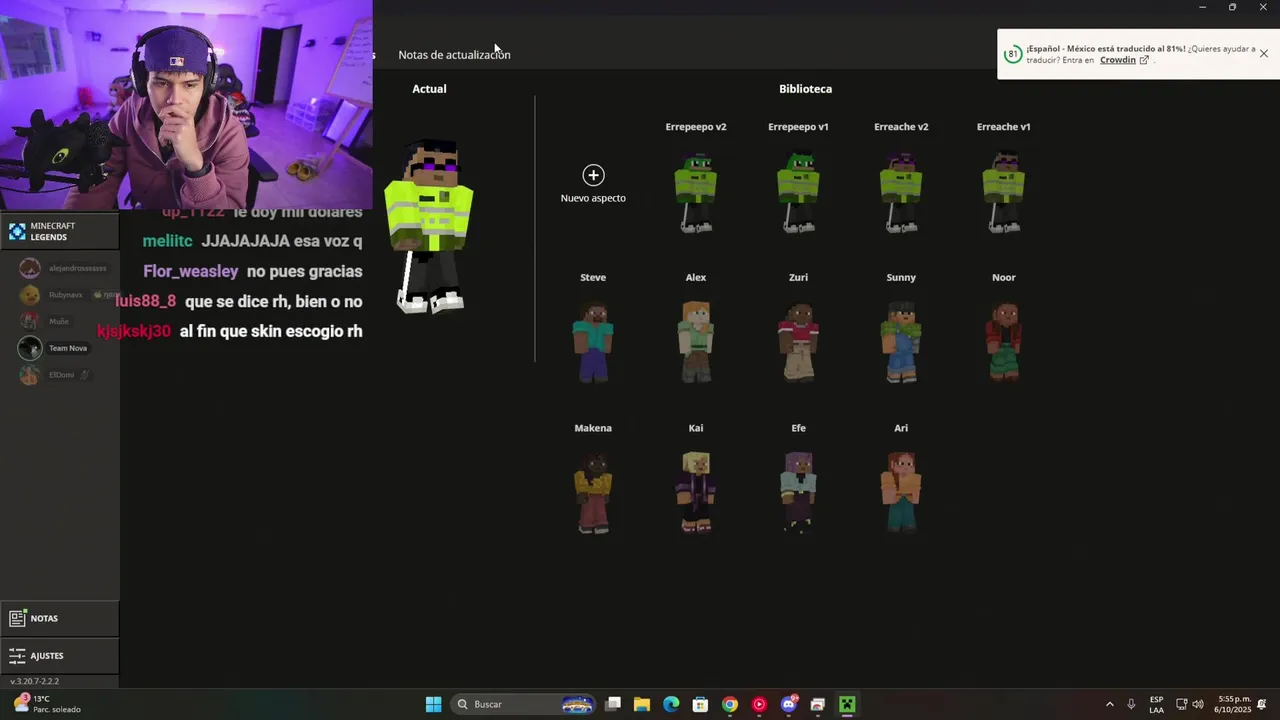Click the current skin preview under Actual

(429, 227)
